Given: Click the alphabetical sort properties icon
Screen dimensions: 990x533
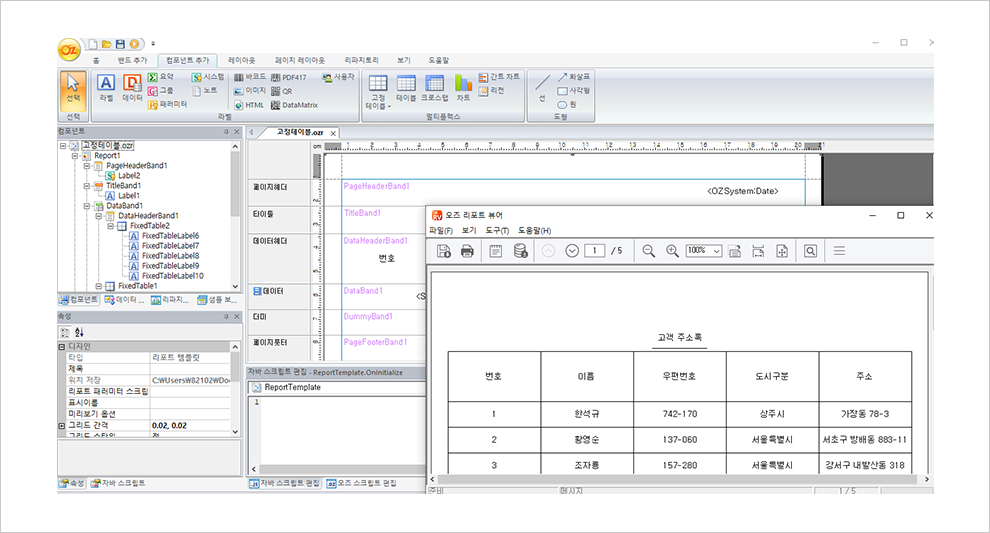Looking at the screenshot, I should [79, 332].
